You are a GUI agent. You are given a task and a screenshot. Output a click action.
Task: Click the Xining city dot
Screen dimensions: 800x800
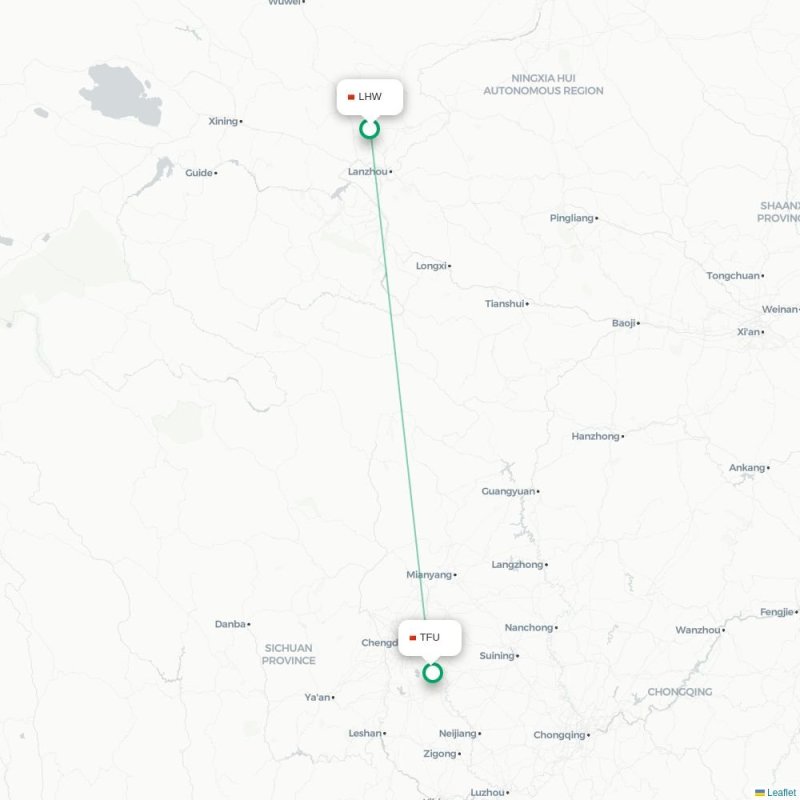coord(241,121)
